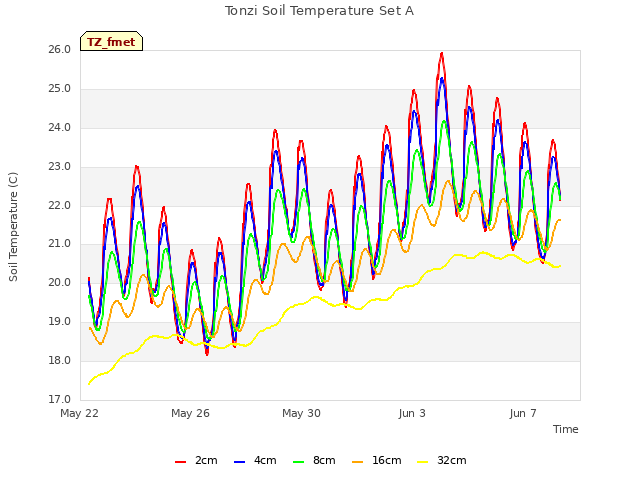Click the 17.0 y-axis tick label
Screen dimensions: 640x480
click(x=60, y=399)
